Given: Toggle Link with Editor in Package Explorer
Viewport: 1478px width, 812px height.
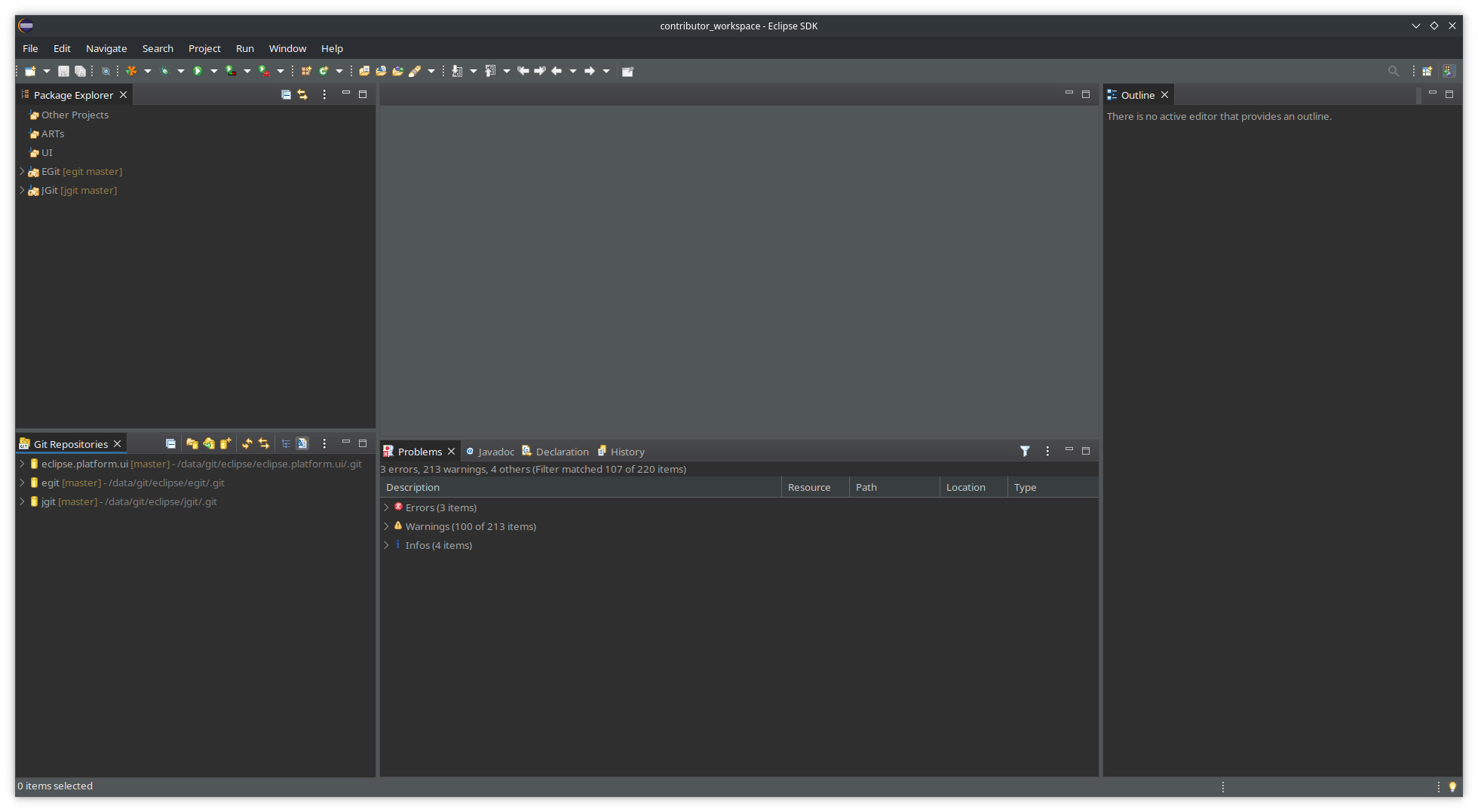Looking at the screenshot, I should [302, 94].
